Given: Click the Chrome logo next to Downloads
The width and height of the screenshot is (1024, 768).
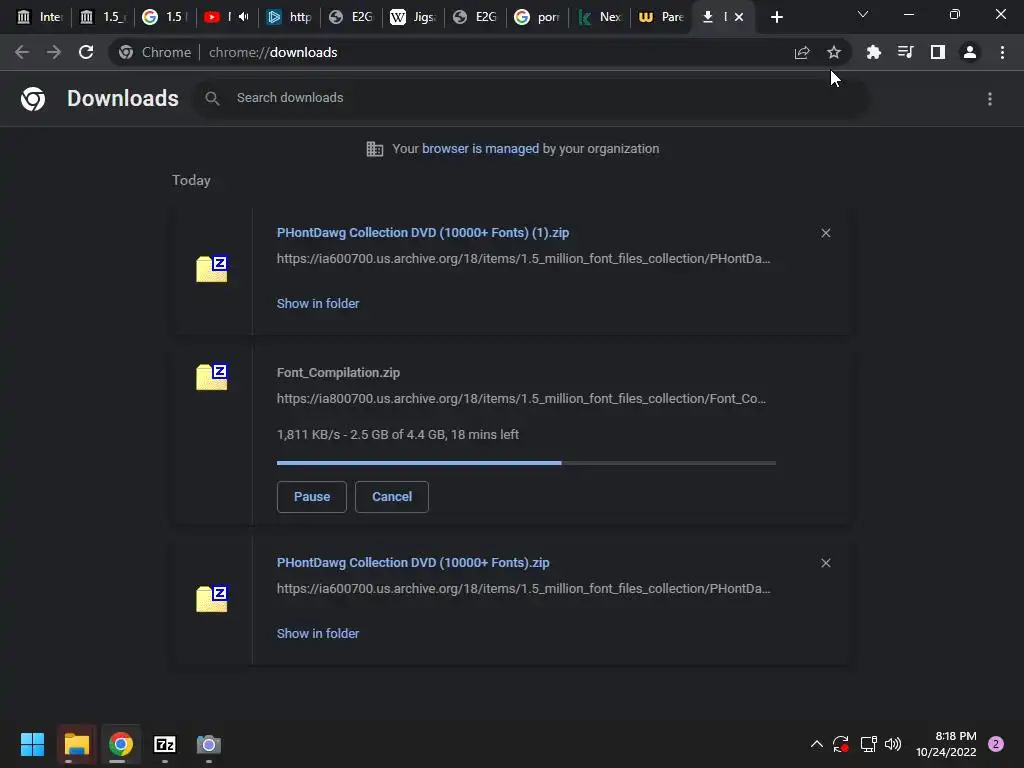Looking at the screenshot, I should click(x=33, y=99).
